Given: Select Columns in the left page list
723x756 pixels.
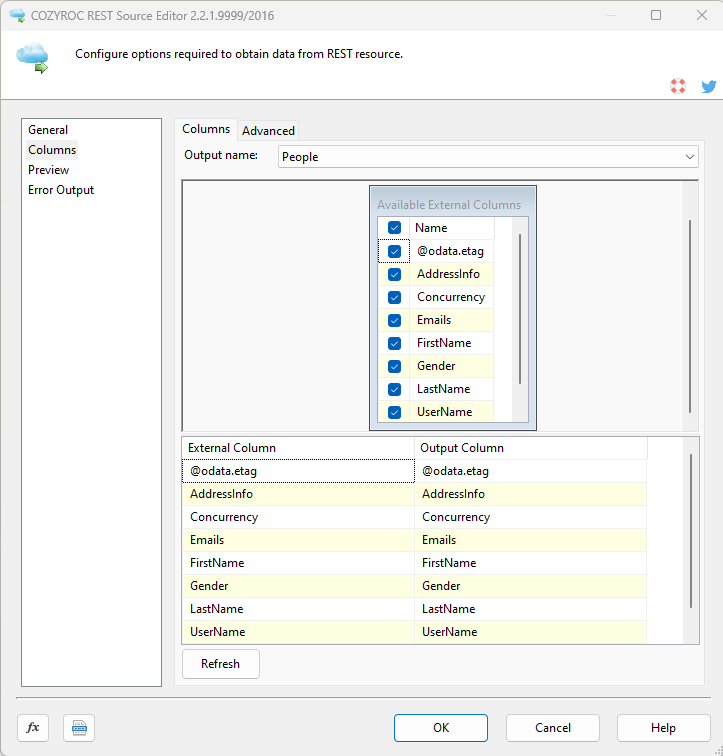Looking at the screenshot, I should [52, 150].
